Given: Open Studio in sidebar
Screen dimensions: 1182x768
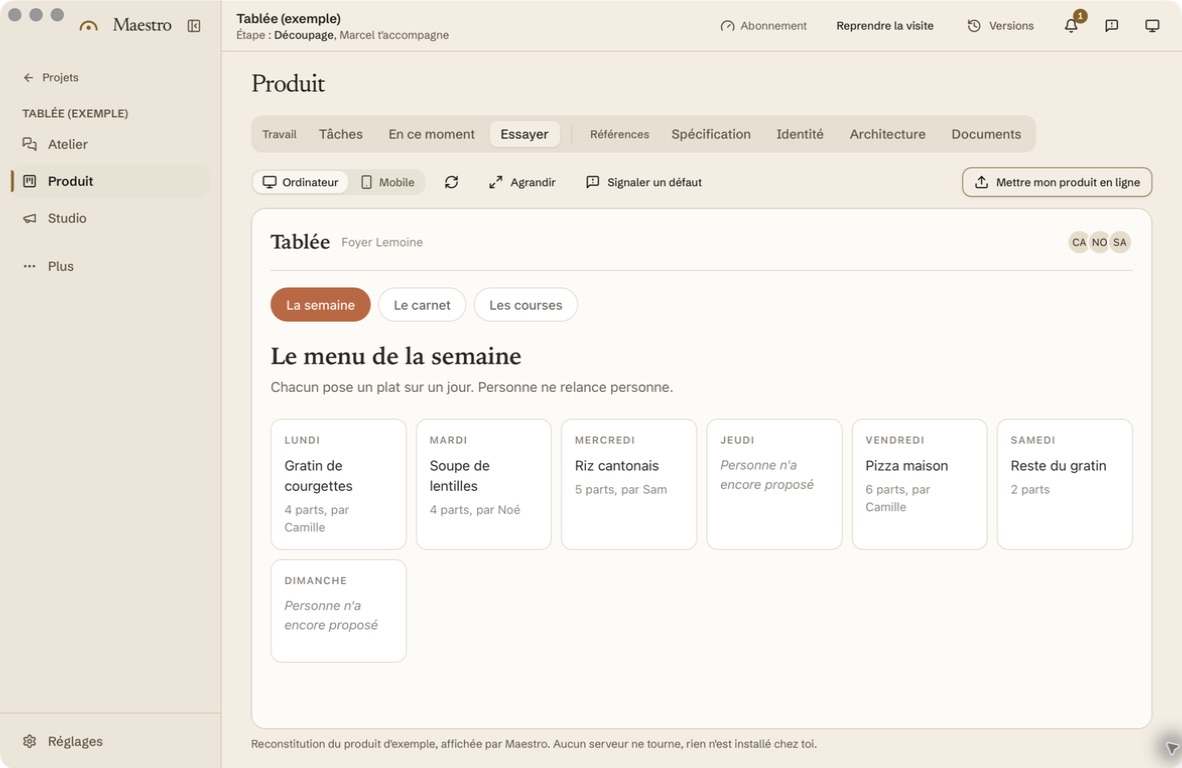Looking at the screenshot, I should click(x=110, y=218).
